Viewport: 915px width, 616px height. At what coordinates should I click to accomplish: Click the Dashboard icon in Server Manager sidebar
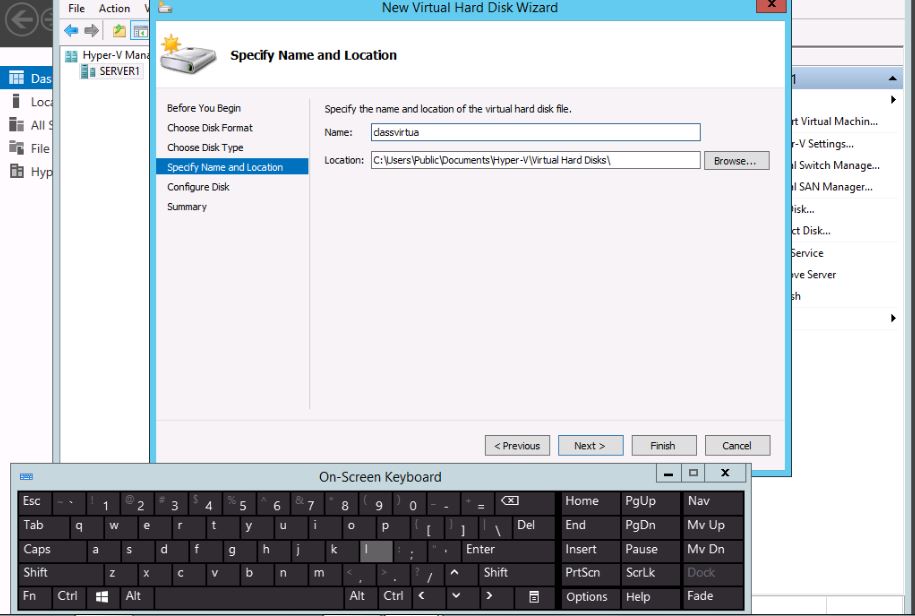click(16, 78)
